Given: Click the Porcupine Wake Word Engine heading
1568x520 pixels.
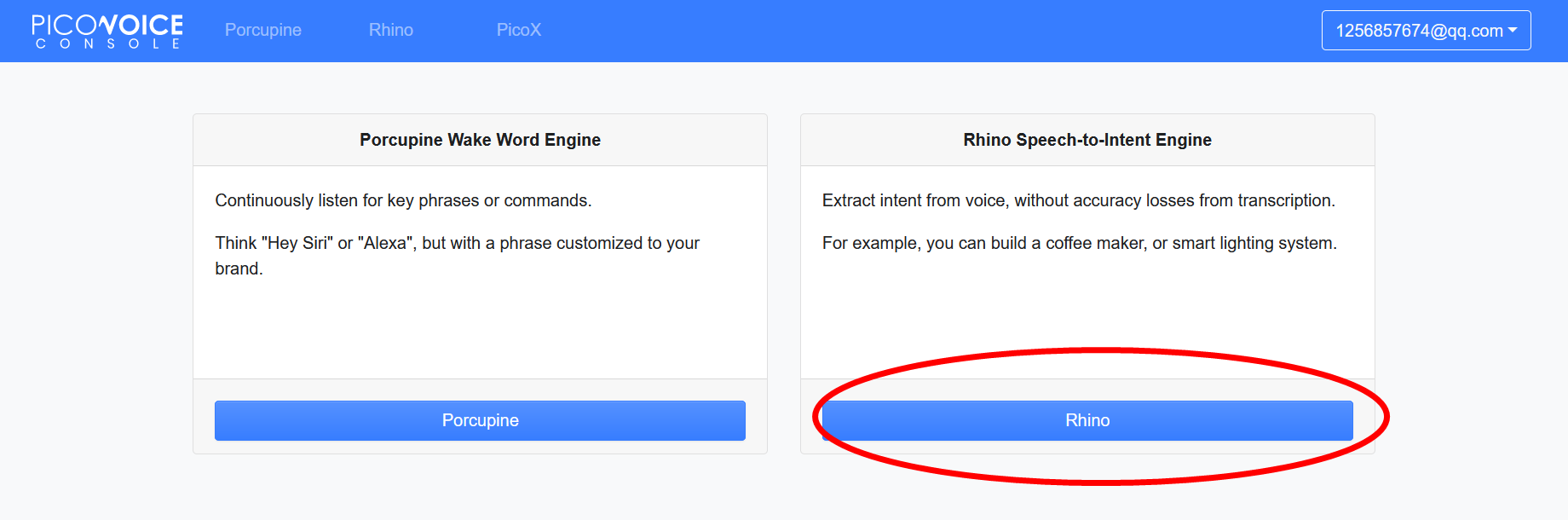Looking at the screenshot, I should [480, 140].
